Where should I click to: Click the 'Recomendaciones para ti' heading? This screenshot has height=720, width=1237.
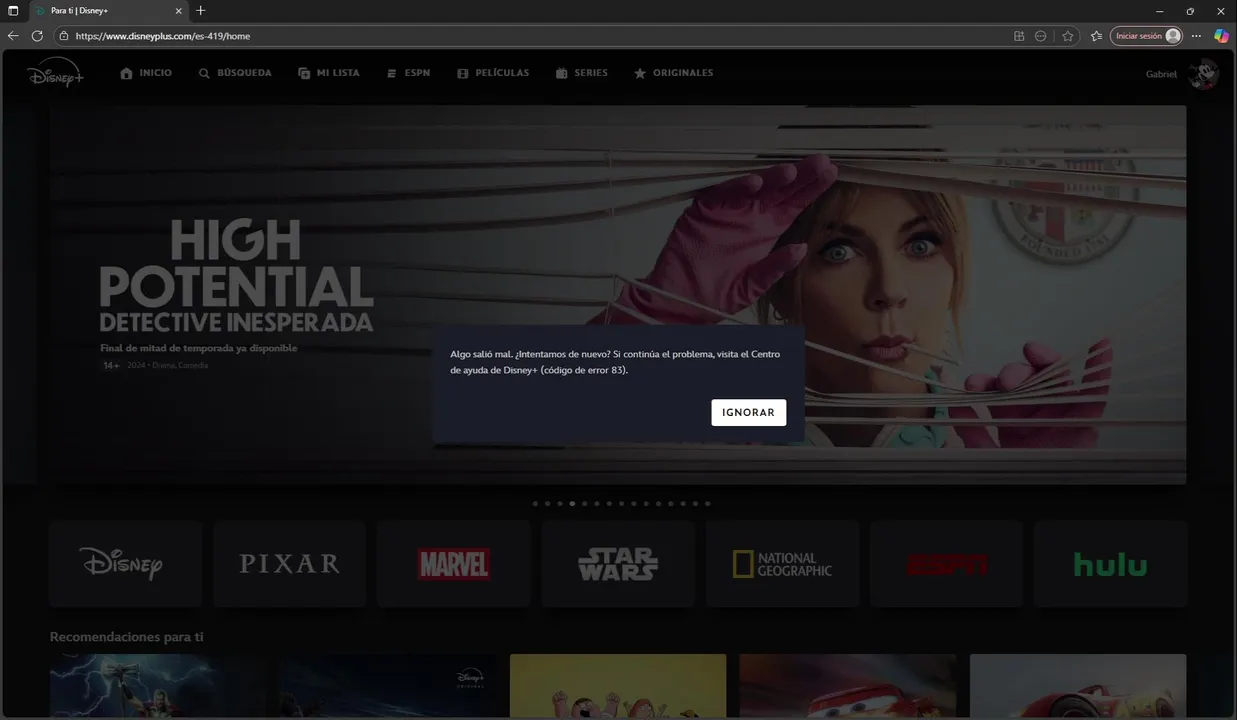pyautogui.click(x=127, y=637)
